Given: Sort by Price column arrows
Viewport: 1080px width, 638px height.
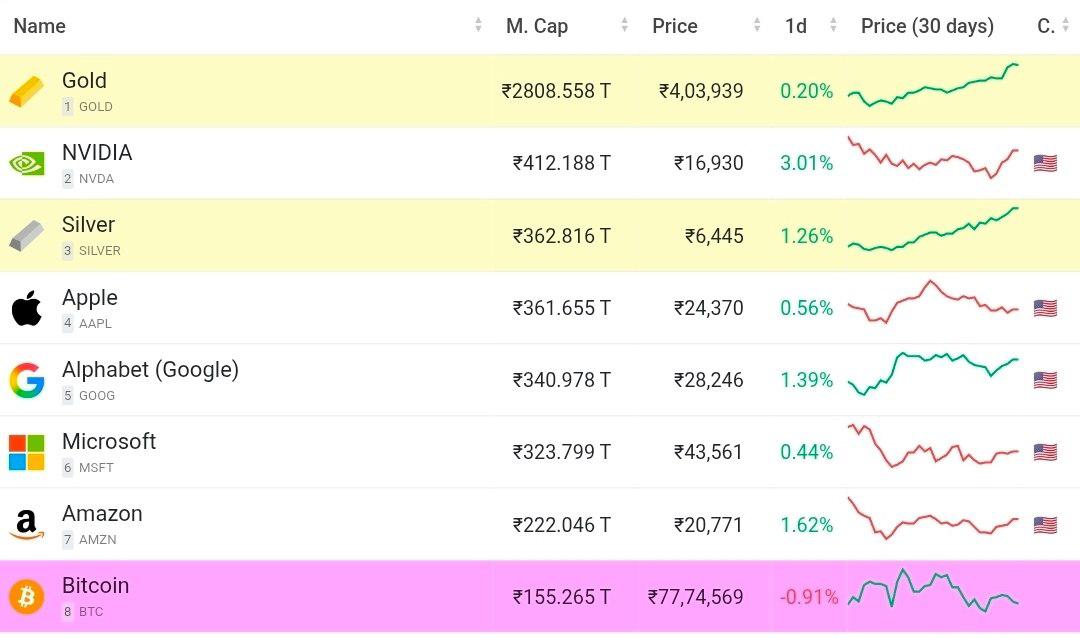Looking at the screenshot, I should pyautogui.click(x=757, y=26).
